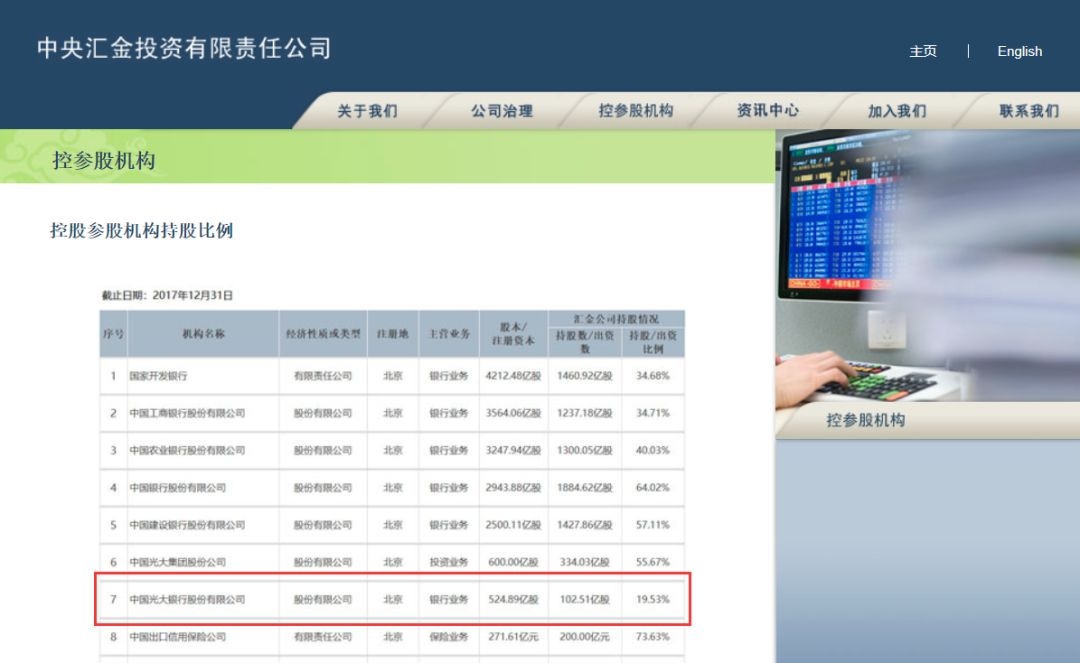Click the 控股参股机构持股比例 section title
The image size is (1080, 663).
click(x=141, y=231)
